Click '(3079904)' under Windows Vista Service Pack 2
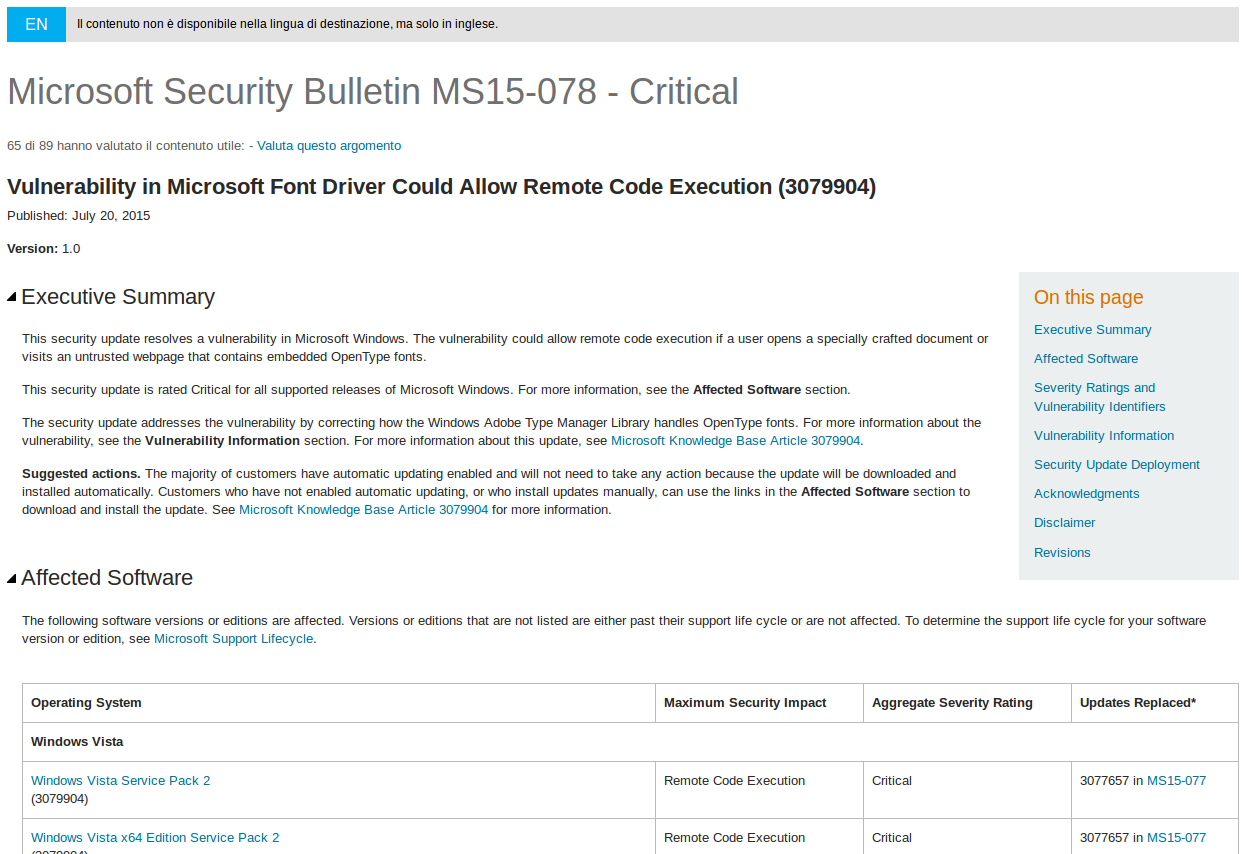The width and height of the screenshot is (1246, 854). [x=60, y=799]
